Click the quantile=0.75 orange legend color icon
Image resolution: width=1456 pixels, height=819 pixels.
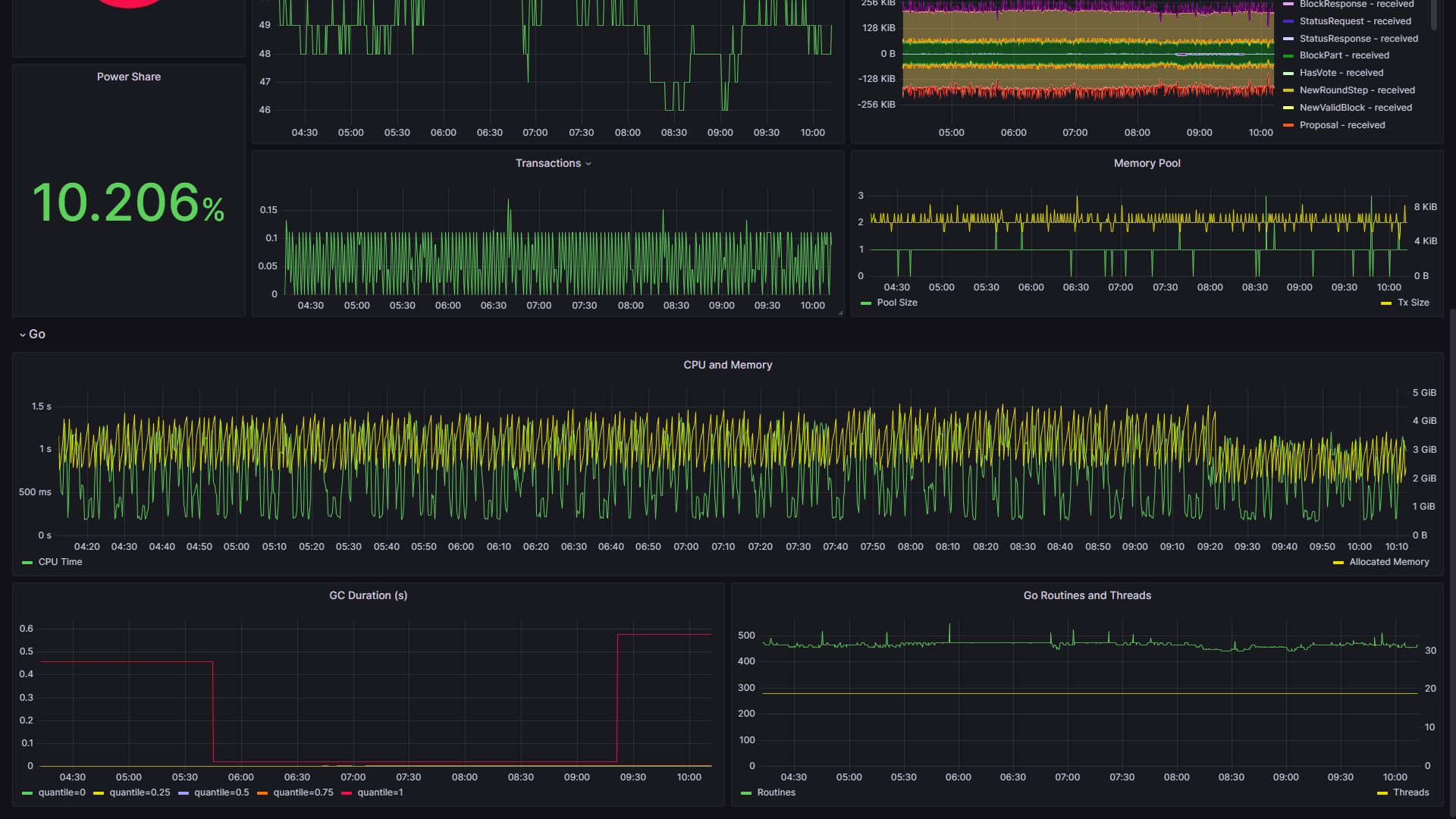(x=262, y=793)
